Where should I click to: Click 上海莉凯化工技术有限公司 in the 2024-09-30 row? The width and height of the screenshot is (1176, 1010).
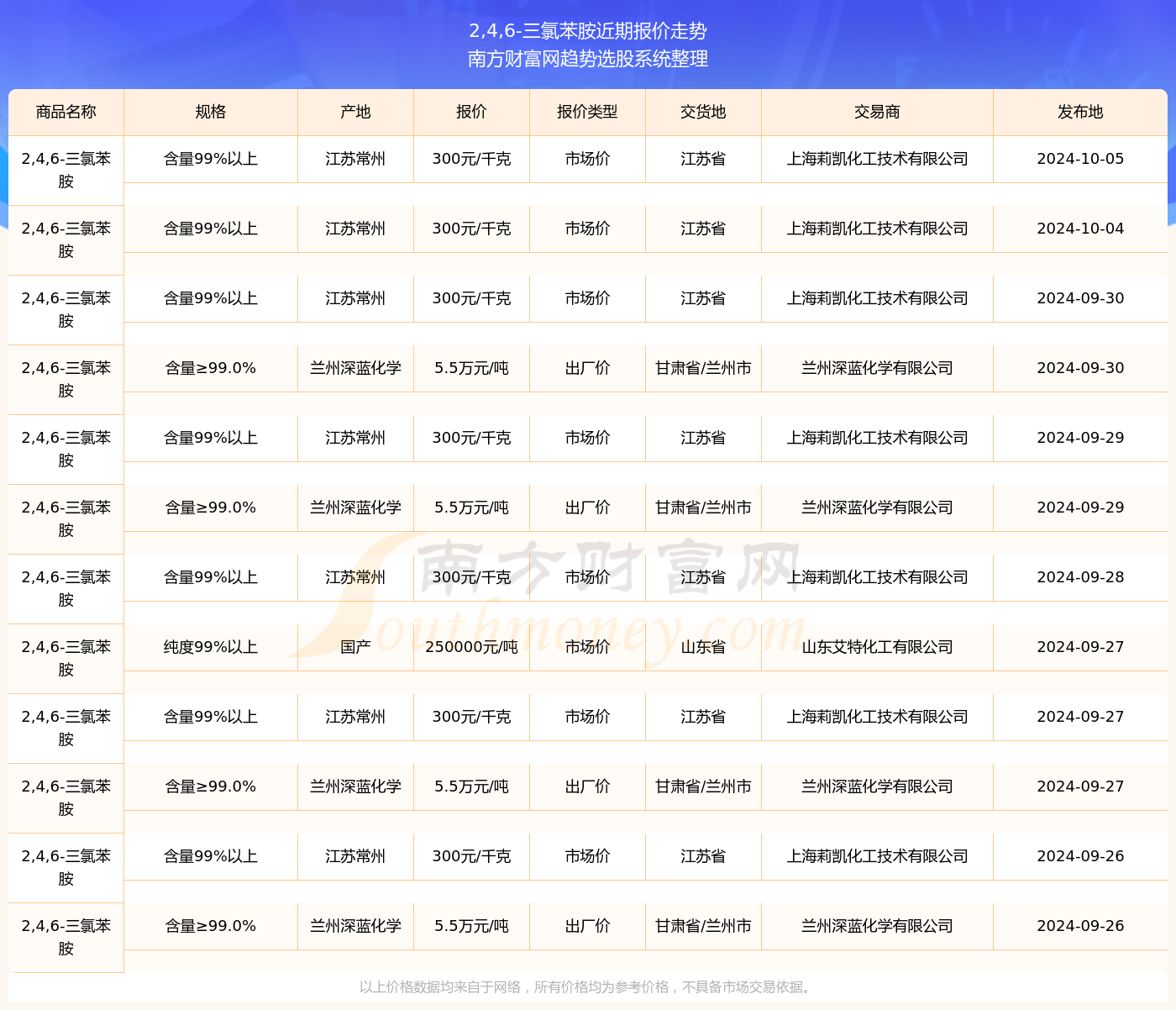pyautogui.click(x=878, y=298)
